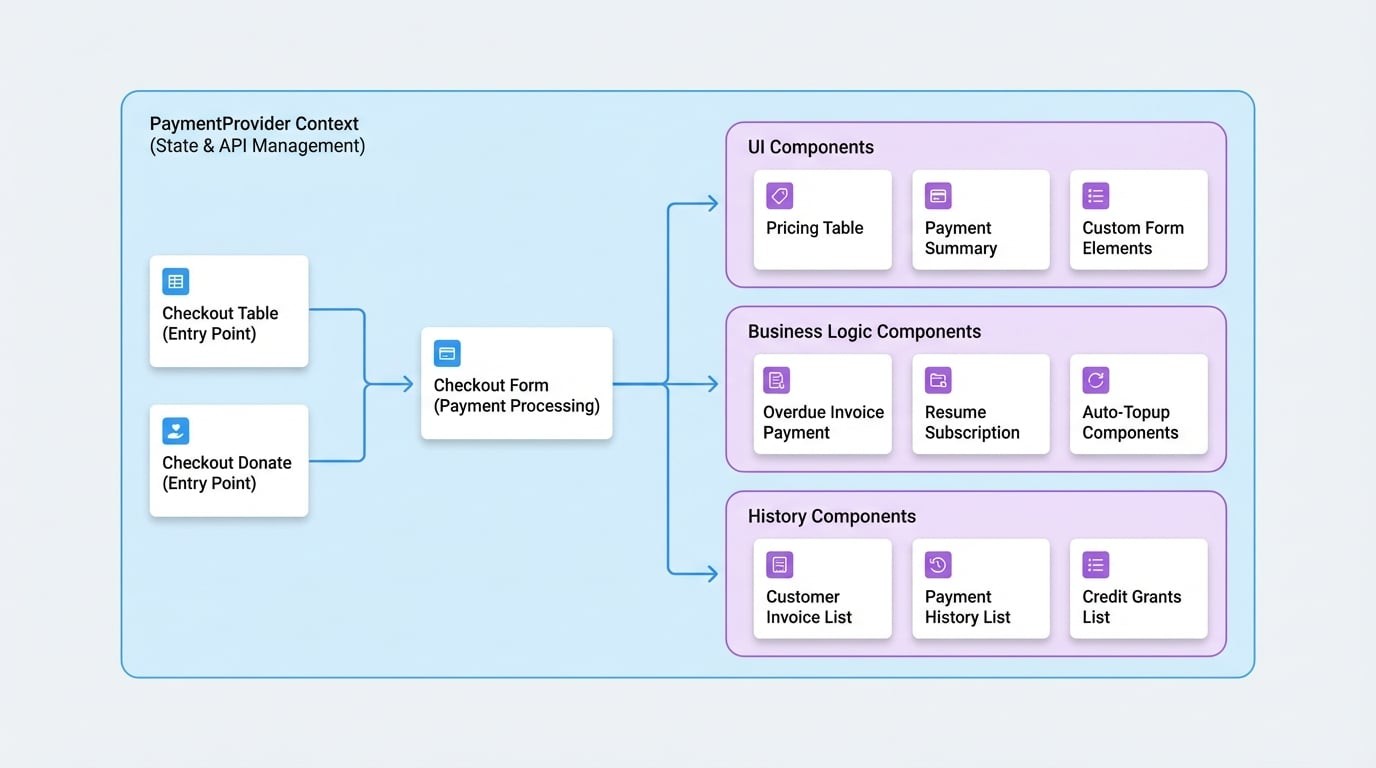Select the Checkout Form processing node
This screenshot has height=768, width=1376.
(x=516, y=383)
